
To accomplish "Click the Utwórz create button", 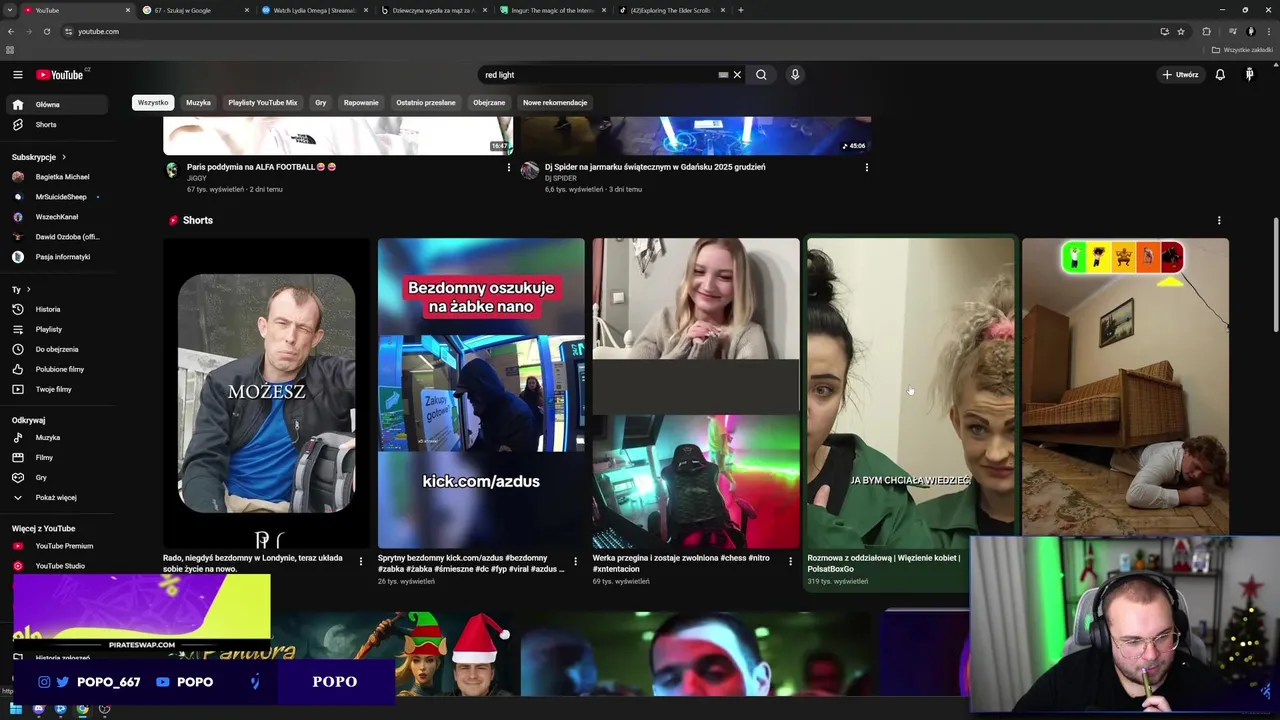I will coord(1180,75).
